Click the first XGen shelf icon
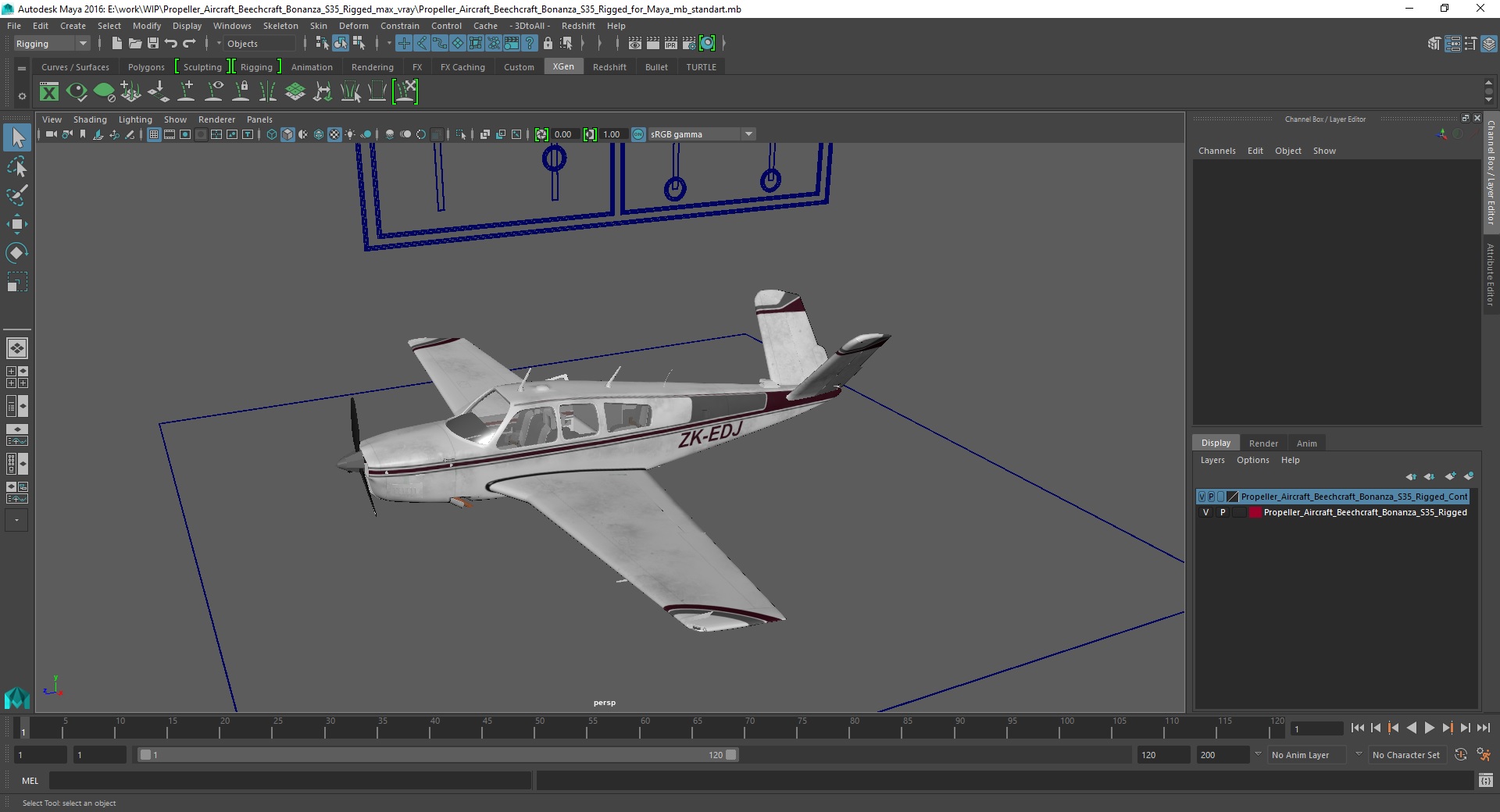Image resolution: width=1500 pixels, height=812 pixels. click(49, 92)
